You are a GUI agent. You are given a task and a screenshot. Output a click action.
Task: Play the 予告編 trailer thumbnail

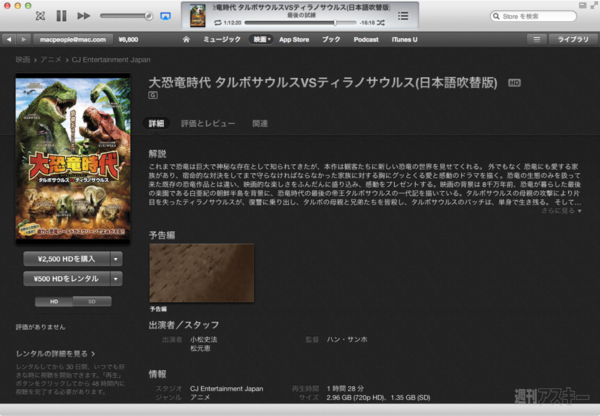(x=202, y=273)
